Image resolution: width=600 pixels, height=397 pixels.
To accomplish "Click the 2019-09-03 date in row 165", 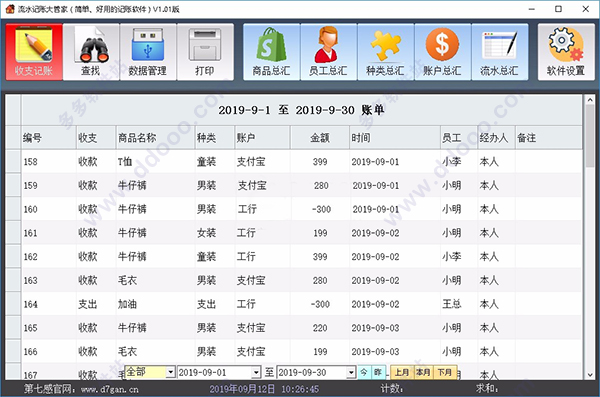I will tap(375, 328).
